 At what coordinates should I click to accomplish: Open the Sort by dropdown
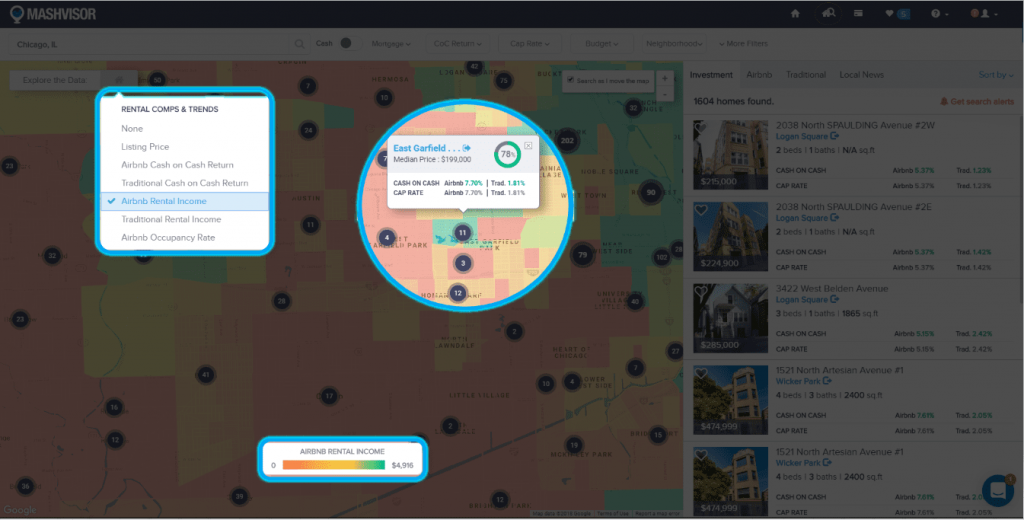coord(996,75)
